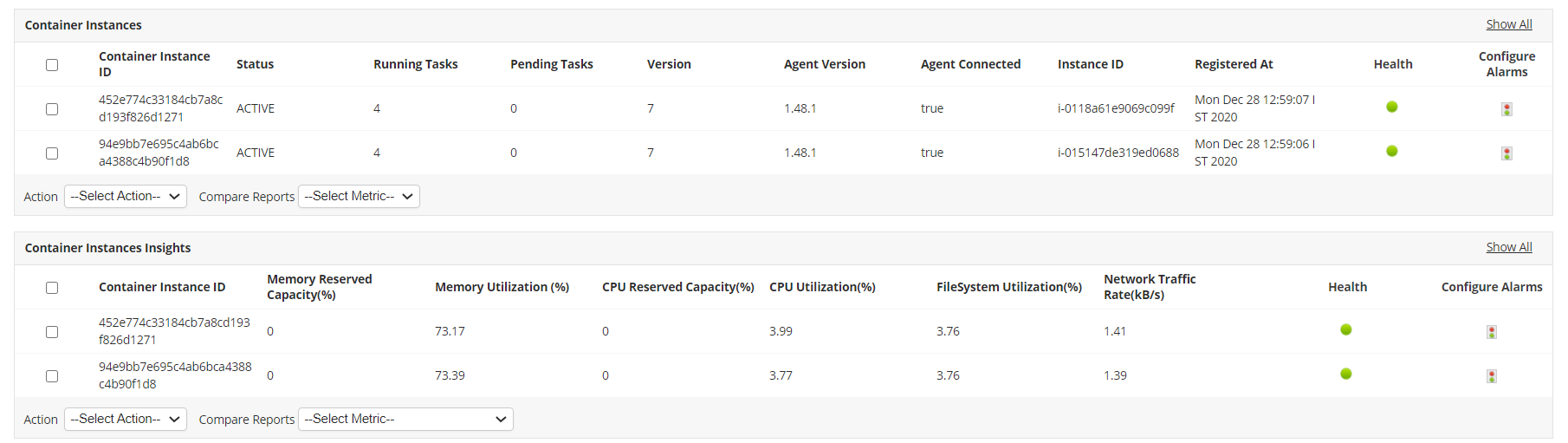Image resolution: width=1568 pixels, height=443 pixels.
Task: Tick checkbox for Insights row with 1.39 network rate
Action: (x=52, y=376)
